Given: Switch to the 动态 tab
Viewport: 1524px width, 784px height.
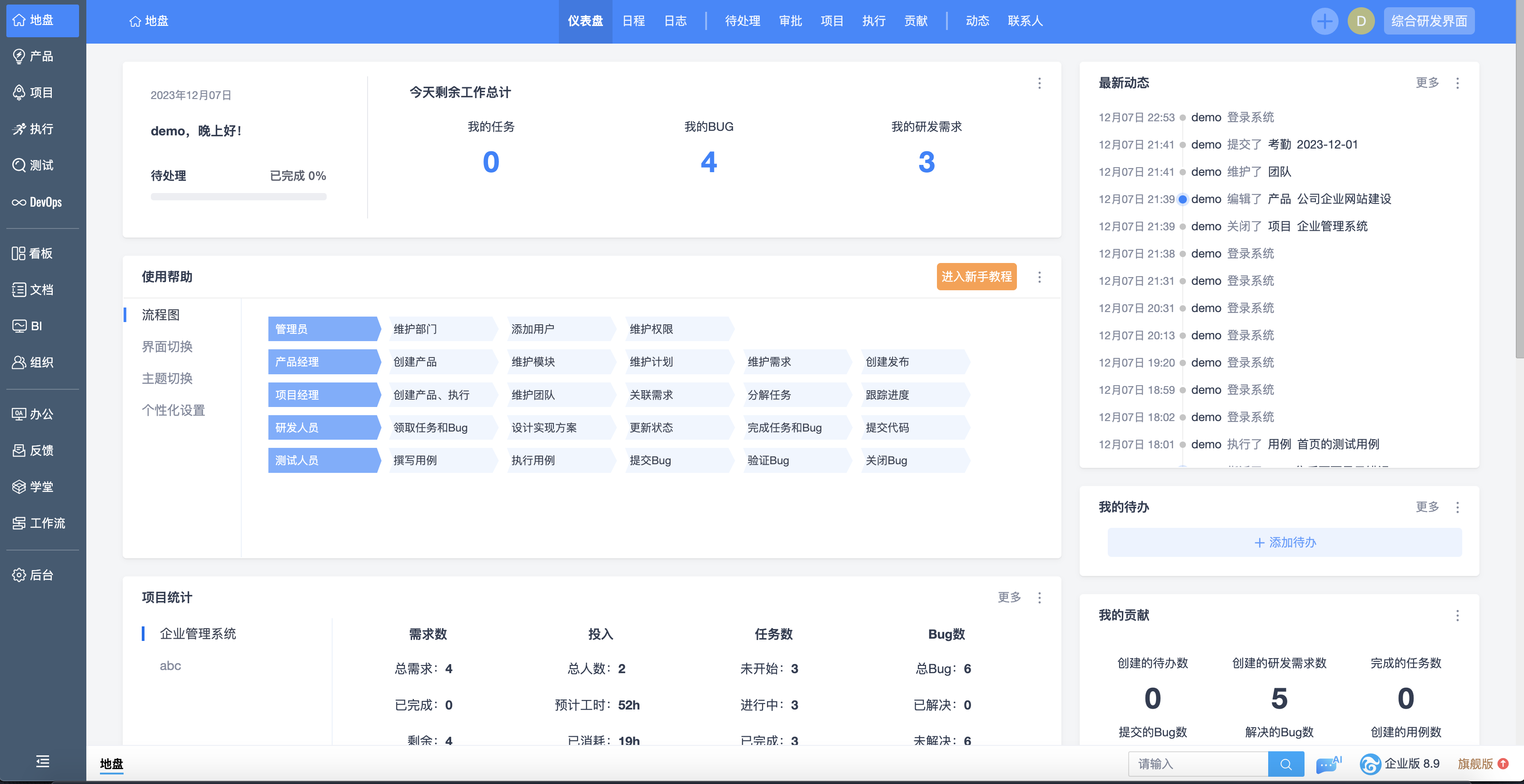Looking at the screenshot, I should (x=977, y=21).
